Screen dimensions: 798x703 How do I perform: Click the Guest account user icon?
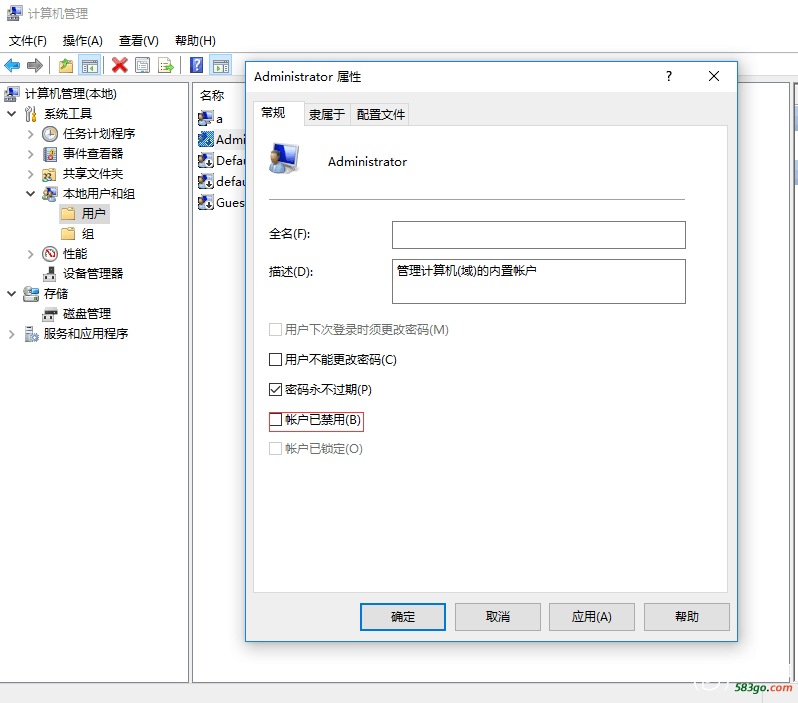[x=206, y=203]
